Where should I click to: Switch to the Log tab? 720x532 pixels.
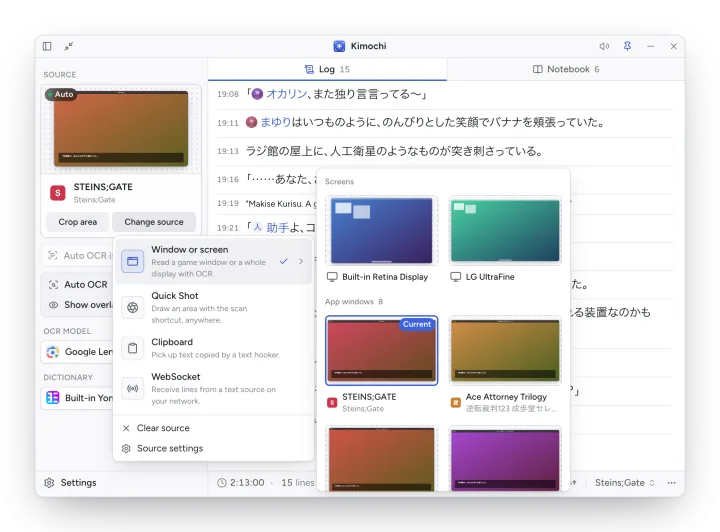coord(327,69)
